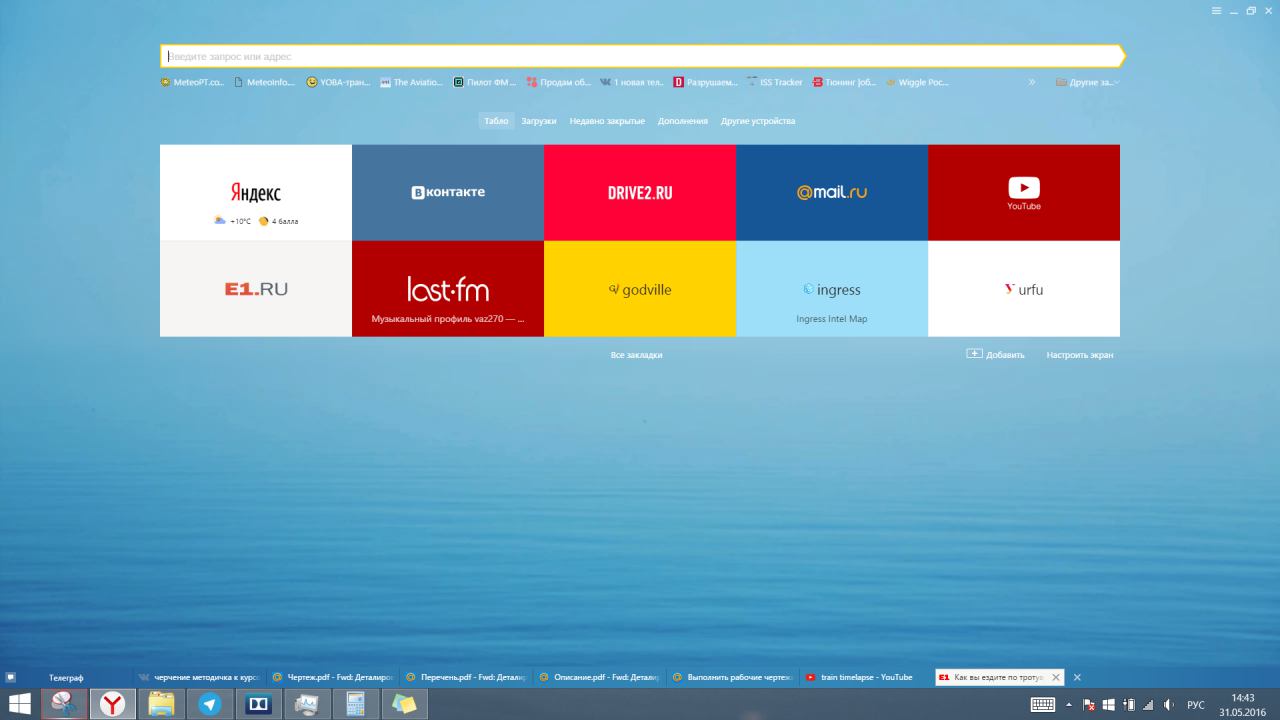The width and height of the screenshot is (1280, 720).
Task: Open the Продам об… bookmark
Action: 559,82
